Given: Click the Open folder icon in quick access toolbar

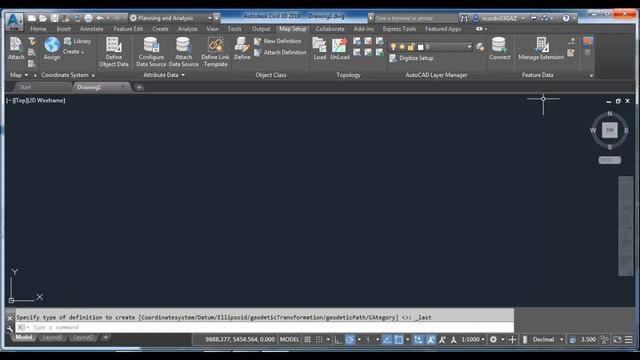Looking at the screenshot, I should [43, 18].
